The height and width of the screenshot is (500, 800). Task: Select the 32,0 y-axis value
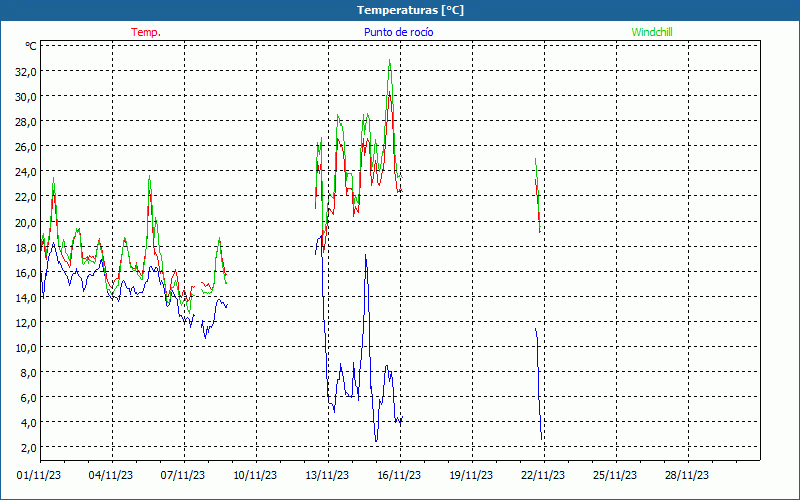(26, 71)
